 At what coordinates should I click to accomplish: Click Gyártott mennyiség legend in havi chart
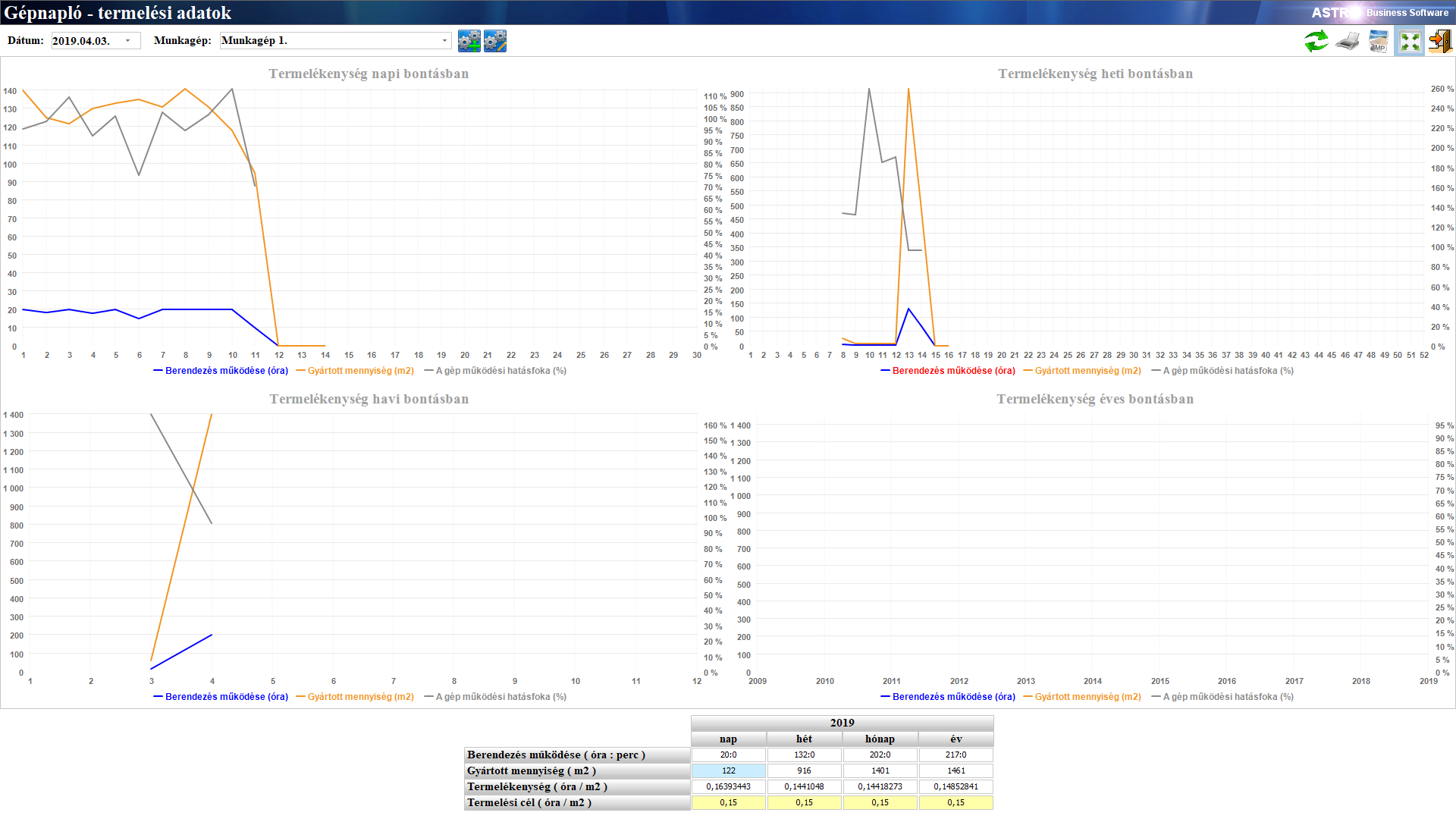(x=355, y=697)
